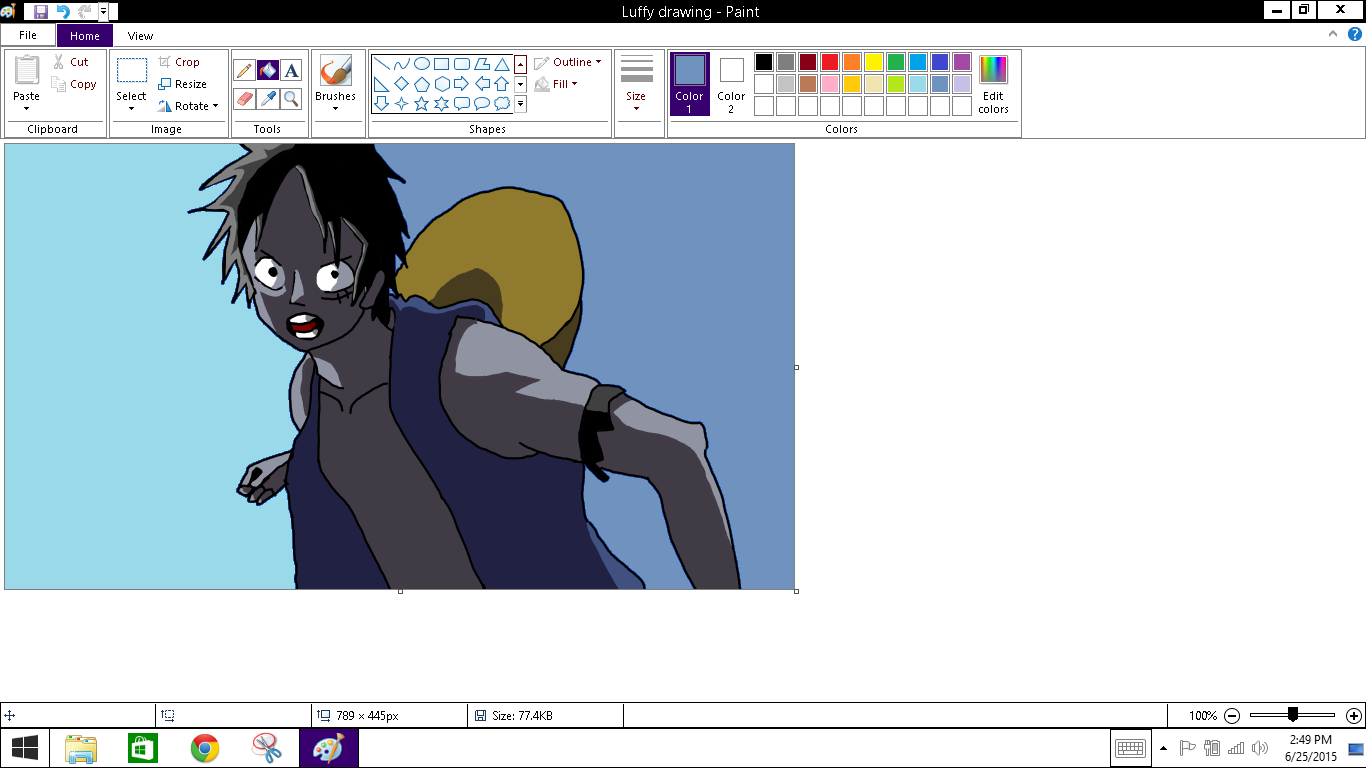Open the File menu
The image size is (1366, 768).
tap(28, 35)
